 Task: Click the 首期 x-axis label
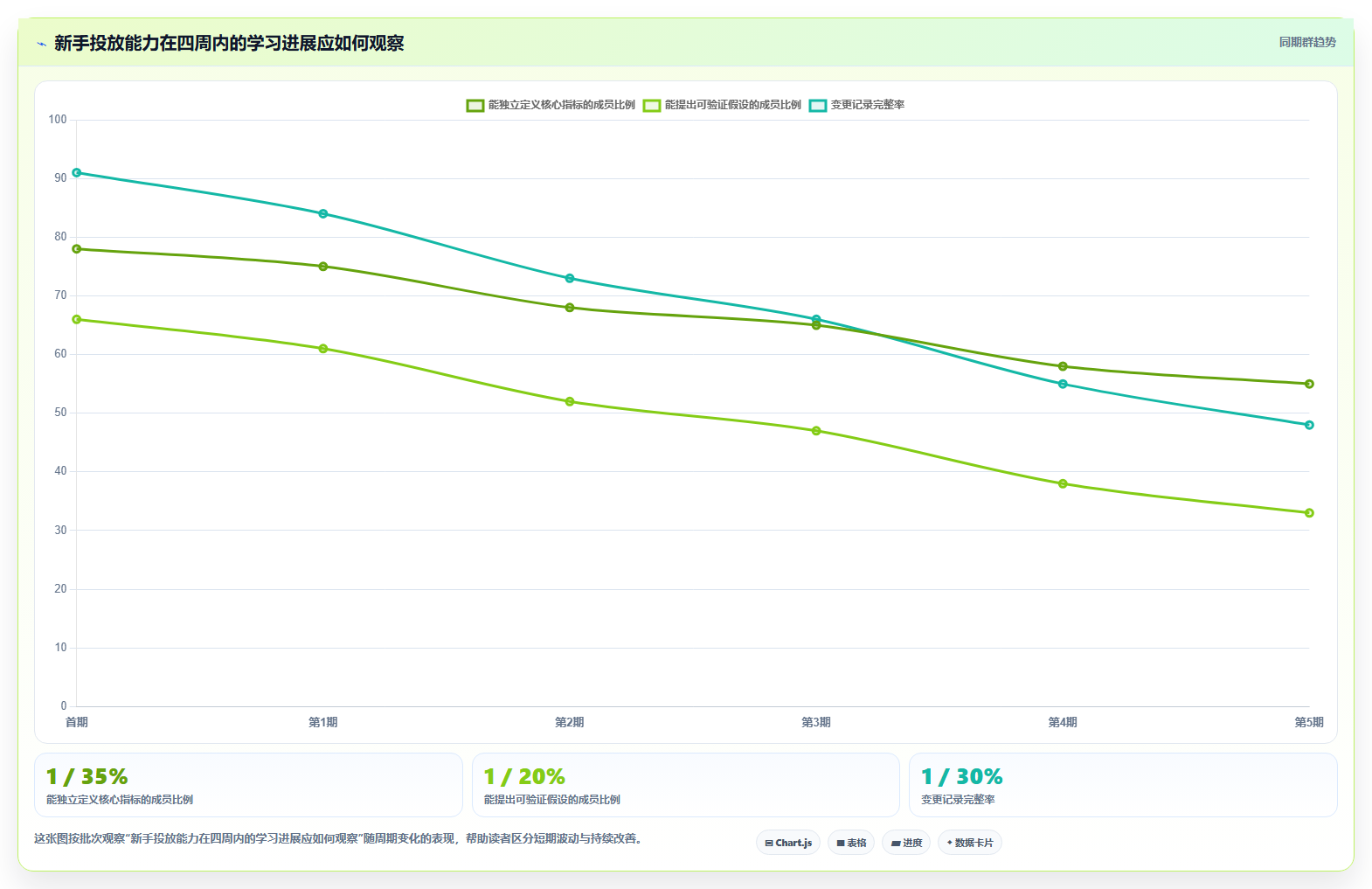77,722
